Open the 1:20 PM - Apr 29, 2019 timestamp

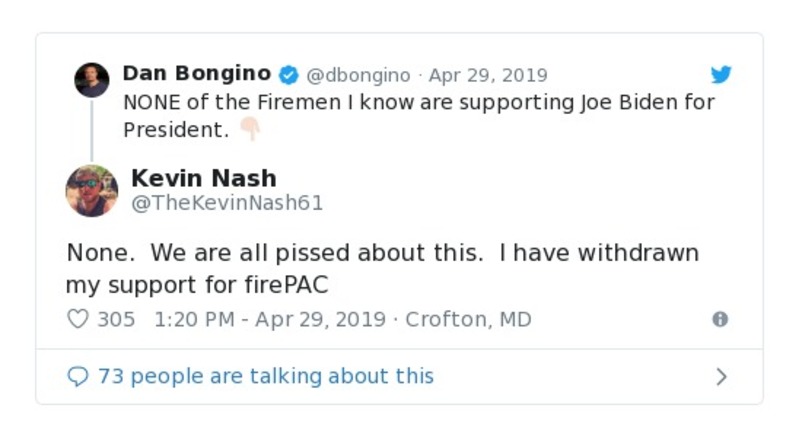(270, 320)
